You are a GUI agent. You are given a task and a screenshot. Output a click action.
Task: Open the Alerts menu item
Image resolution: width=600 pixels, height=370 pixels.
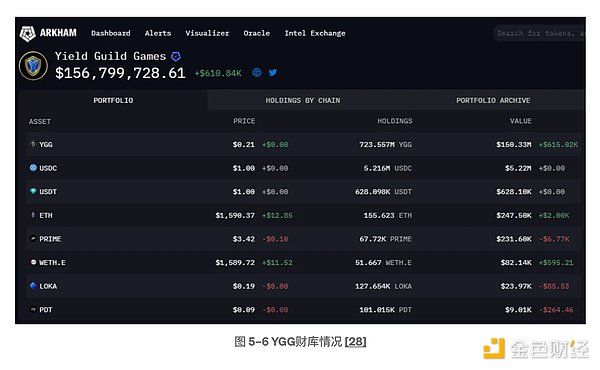158,33
